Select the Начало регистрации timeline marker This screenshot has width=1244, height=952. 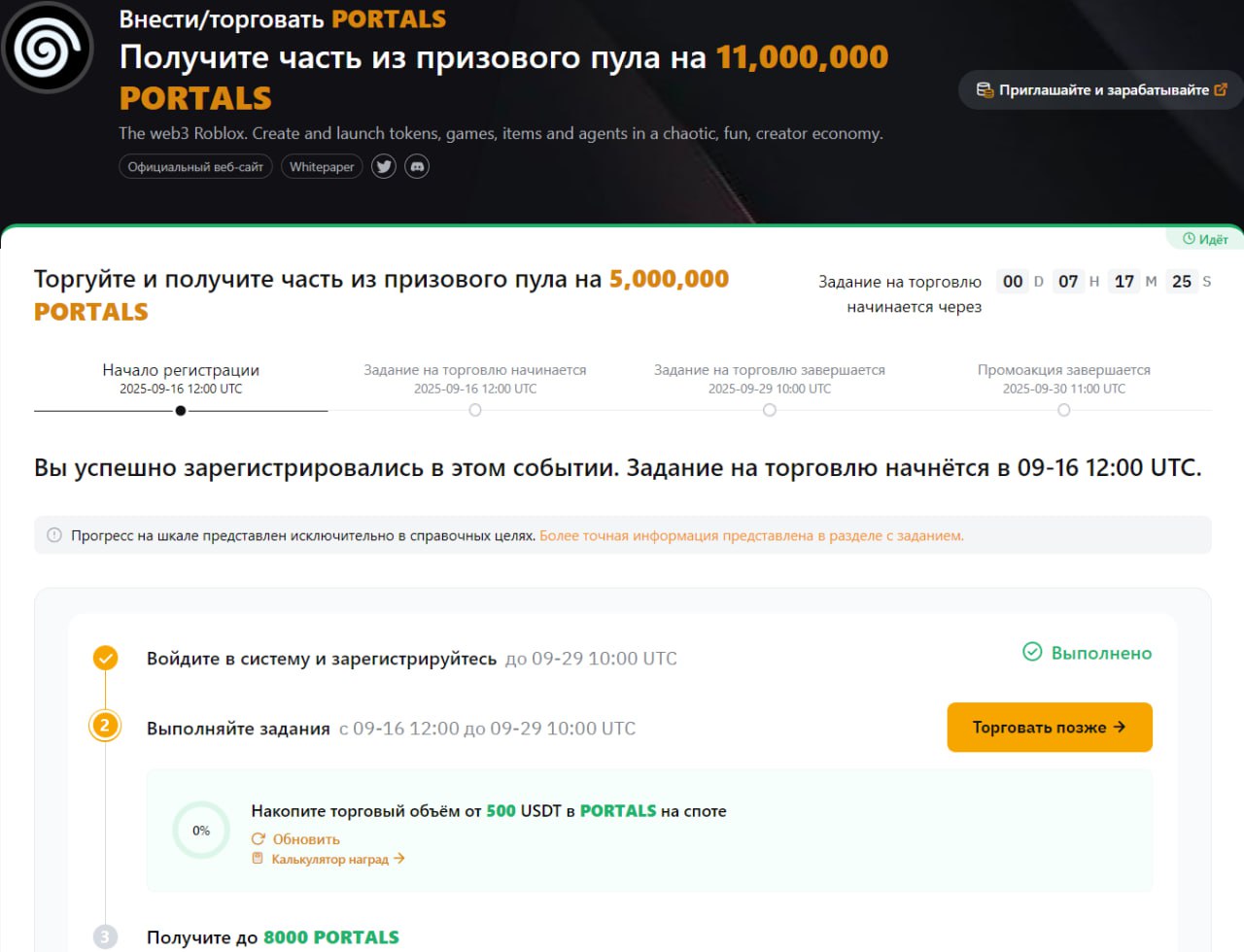[181, 411]
